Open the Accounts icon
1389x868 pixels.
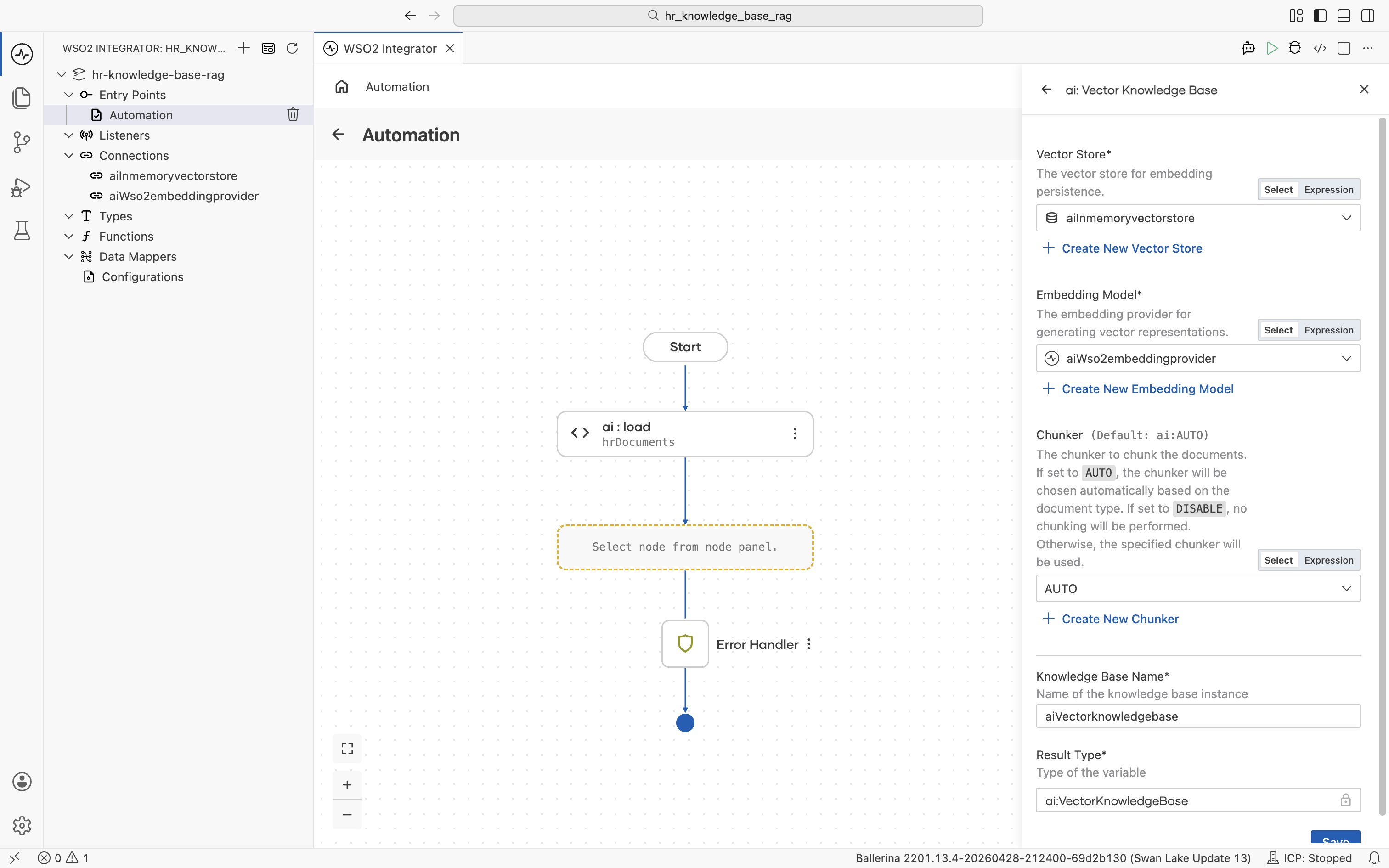click(22, 781)
